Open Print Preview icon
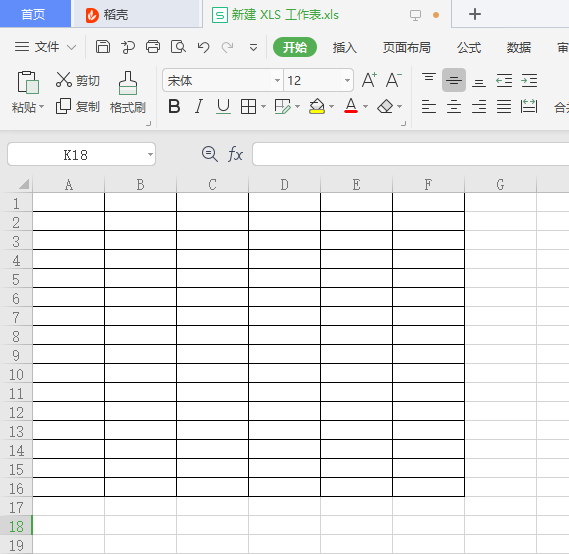 (x=178, y=47)
